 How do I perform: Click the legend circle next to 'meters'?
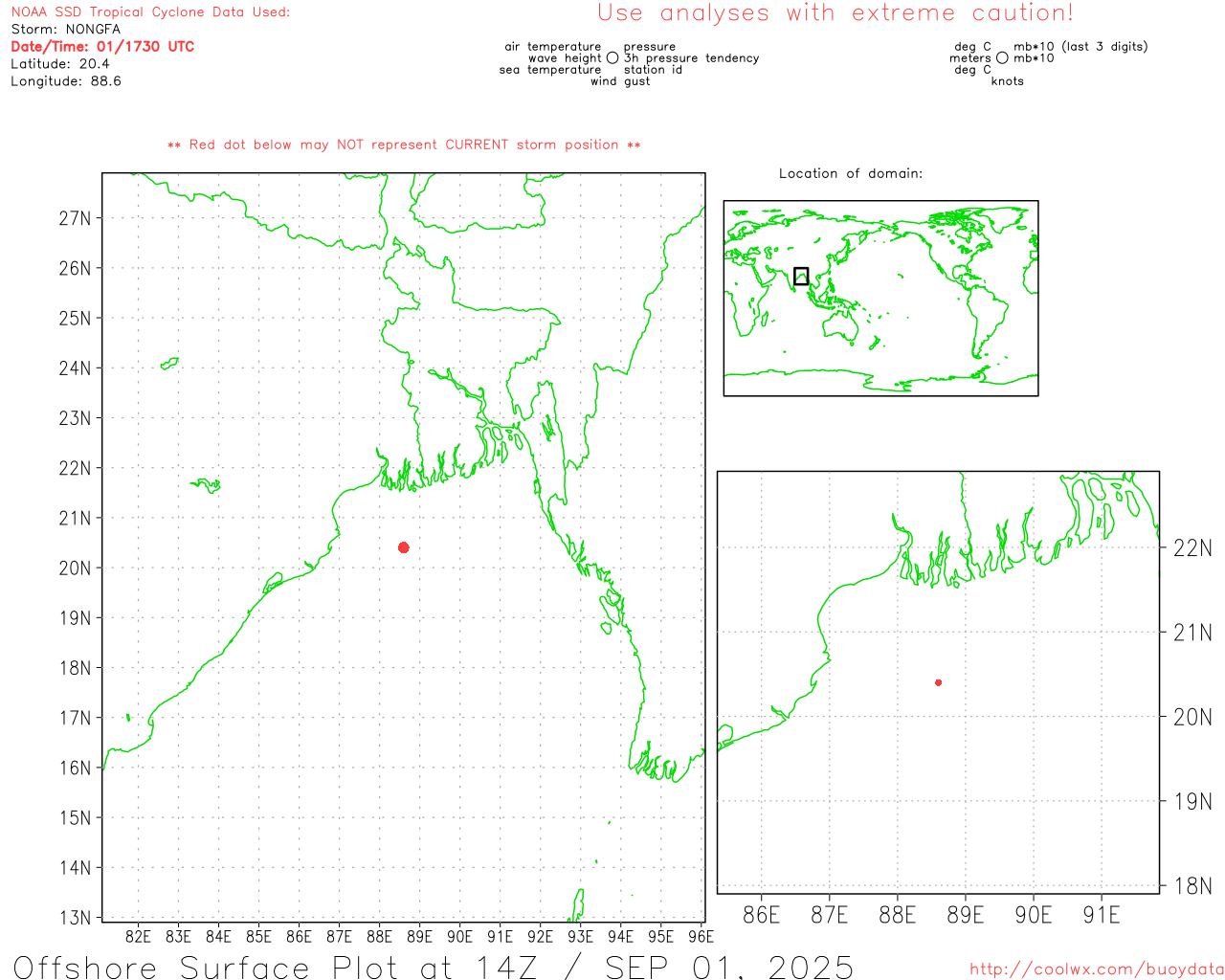point(1002,58)
